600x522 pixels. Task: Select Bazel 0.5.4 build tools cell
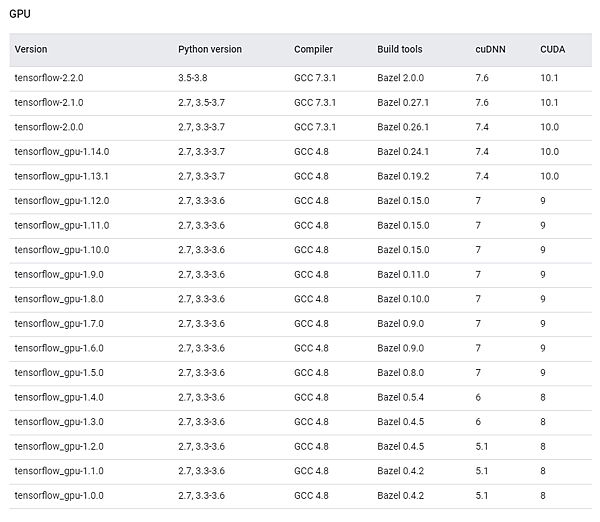point(400,397)
